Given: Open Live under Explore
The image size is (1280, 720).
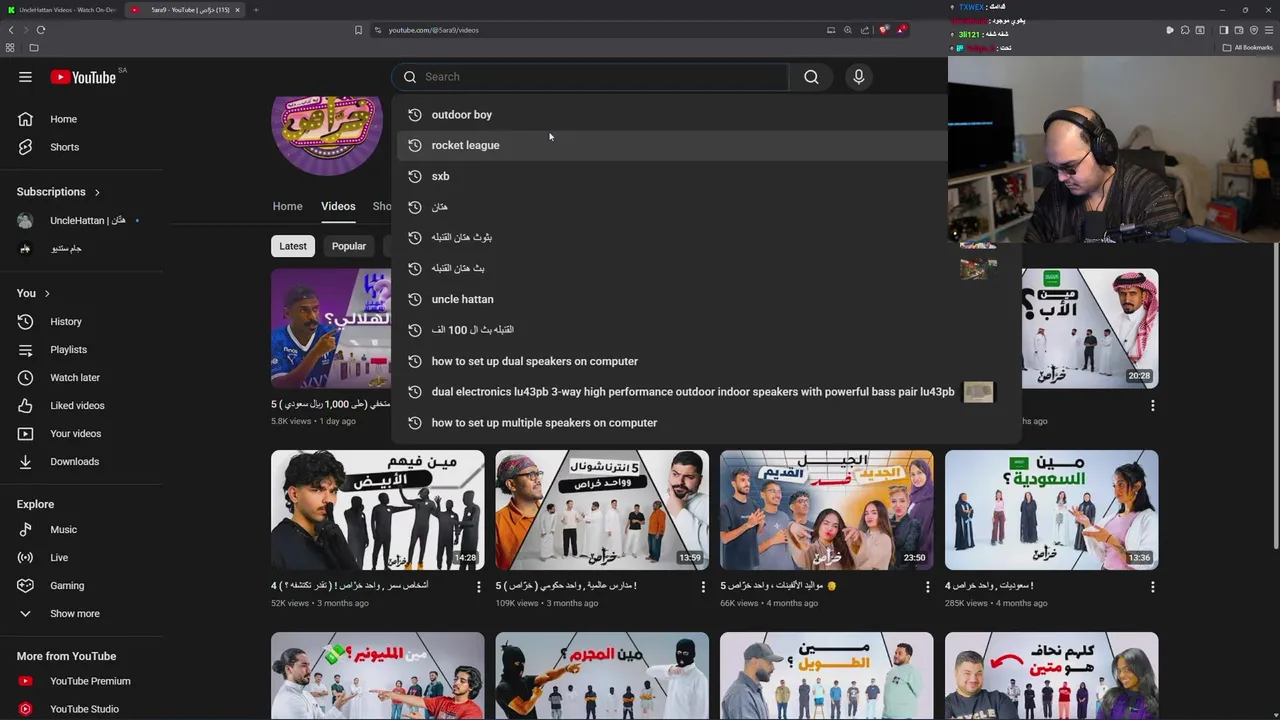Looking at the screenshot, I should 59,558.
